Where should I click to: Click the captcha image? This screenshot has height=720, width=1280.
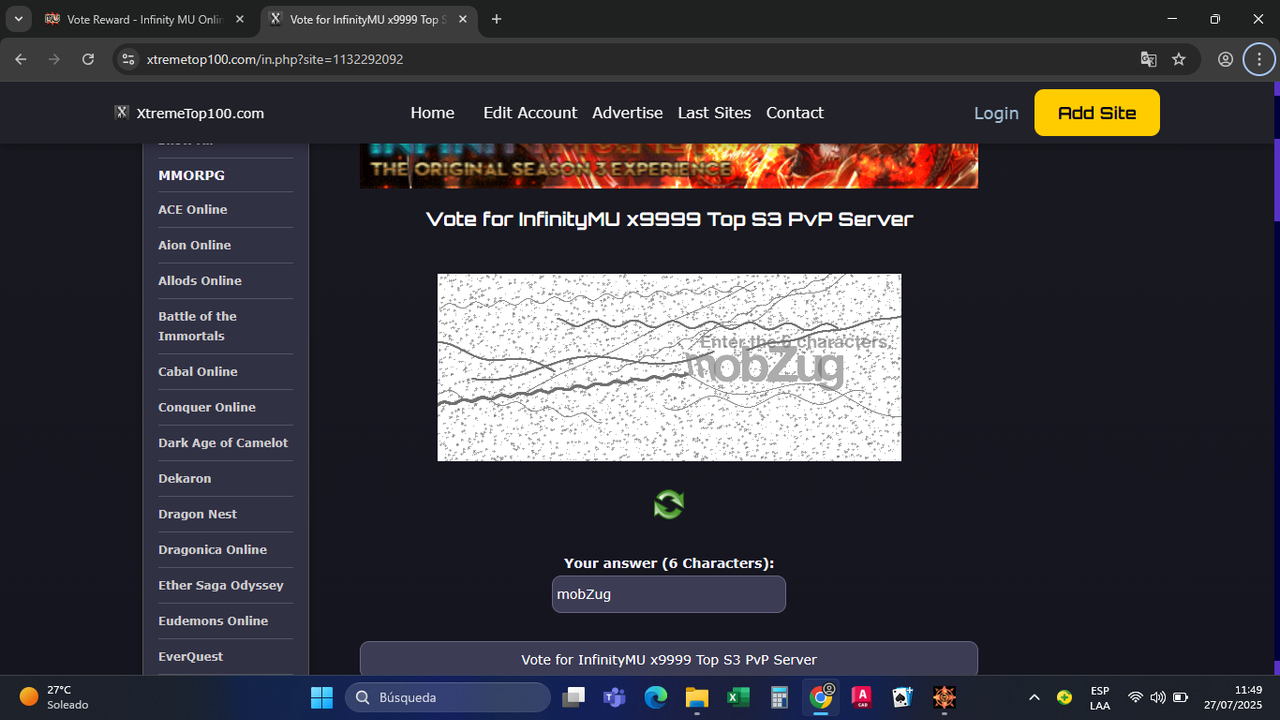[669, 367]
